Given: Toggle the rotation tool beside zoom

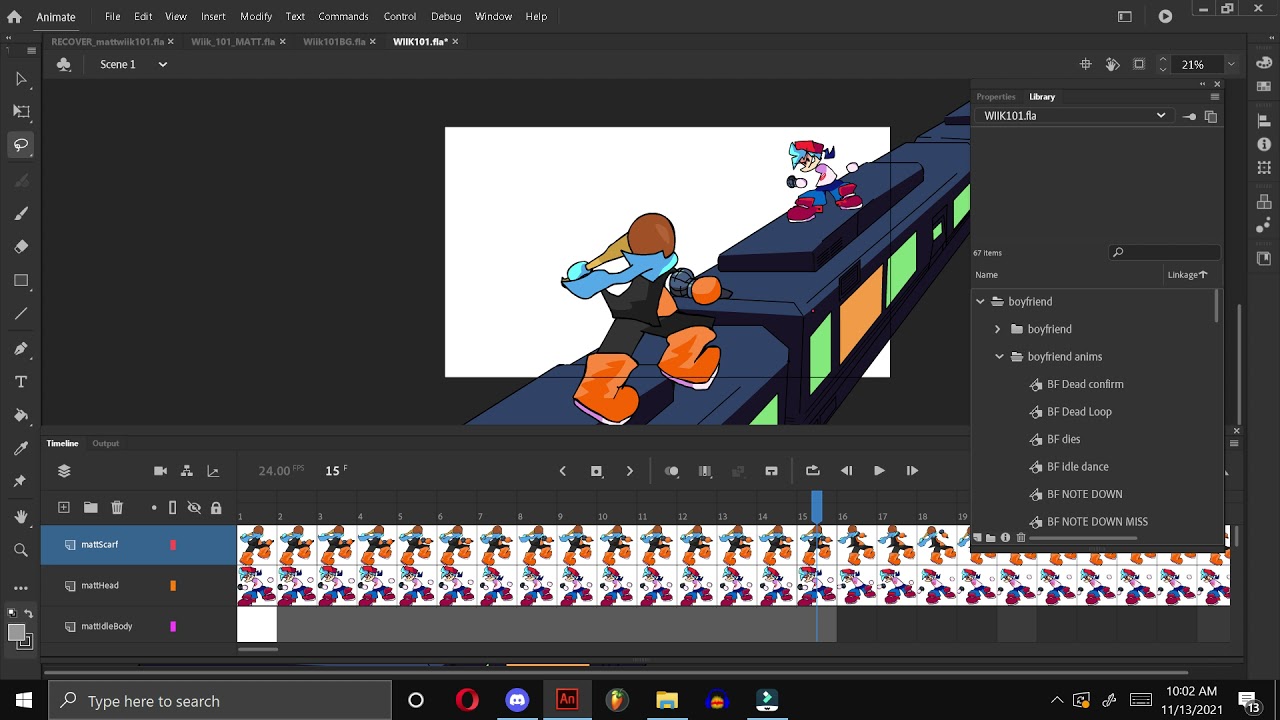Looking at the screenshot, I should coord(1112,64).
